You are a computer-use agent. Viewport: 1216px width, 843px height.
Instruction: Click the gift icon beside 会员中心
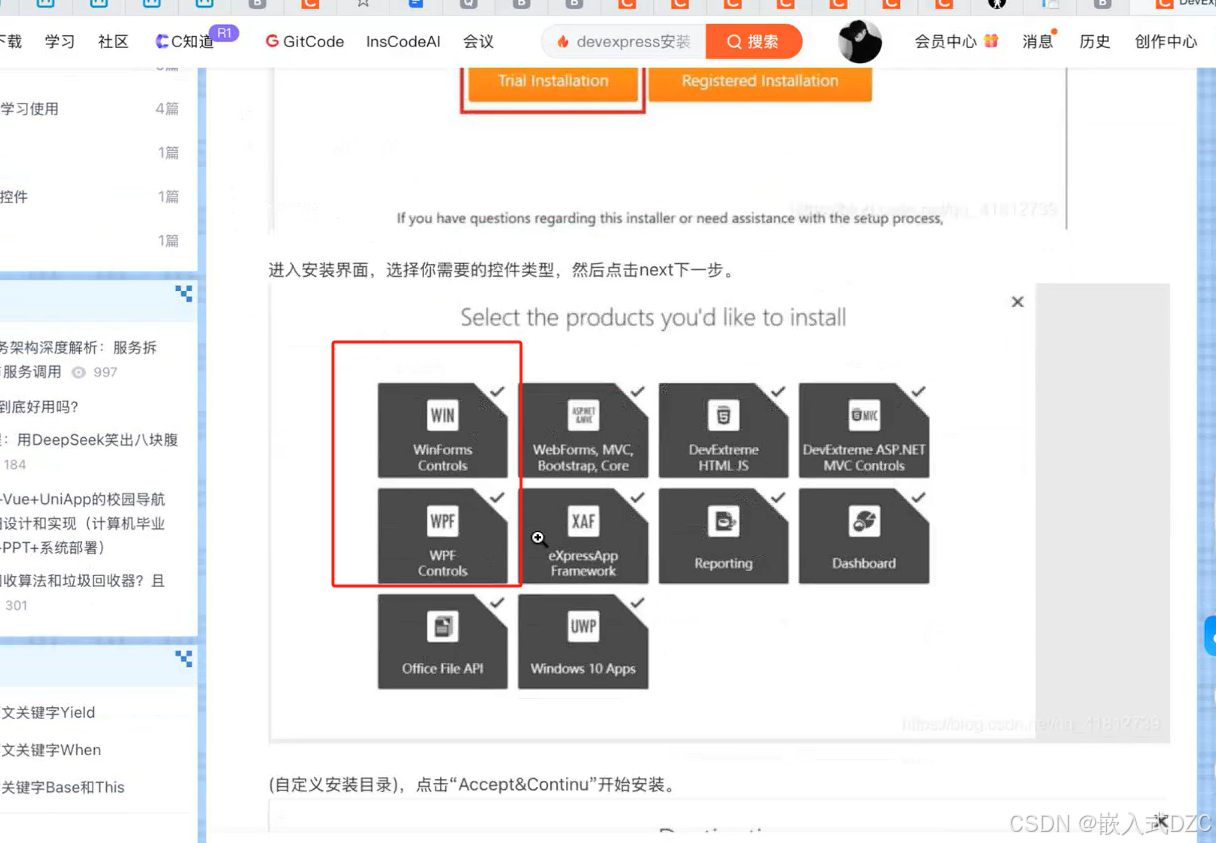coord(991,41)
